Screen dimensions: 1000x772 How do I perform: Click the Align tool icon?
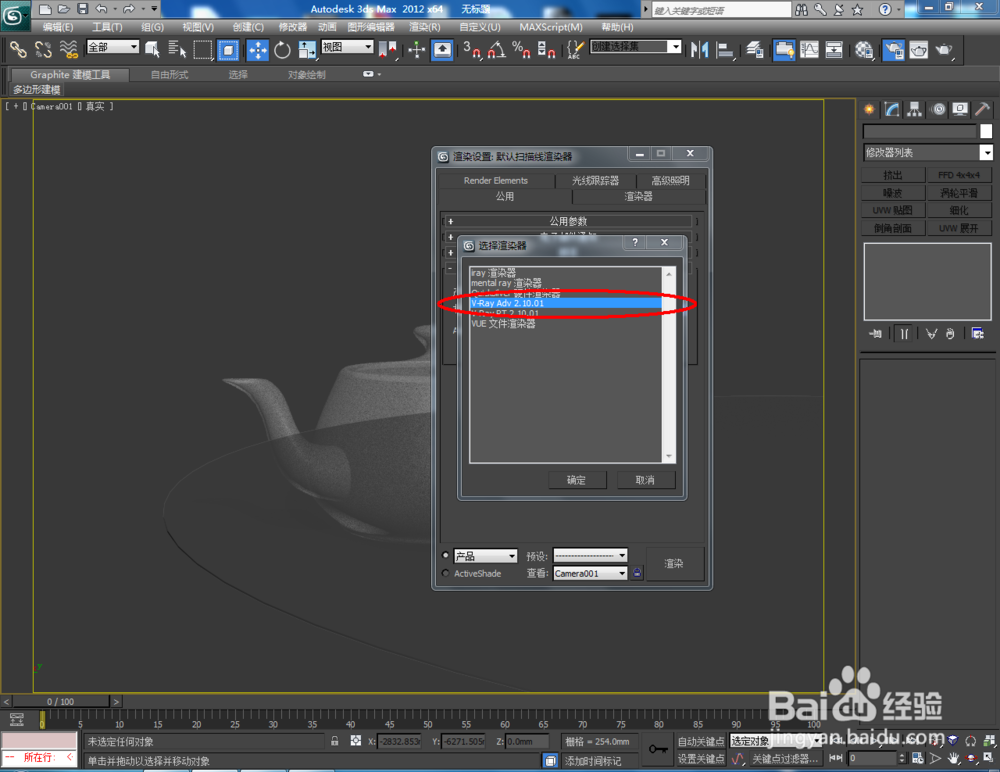click(724, 49)
